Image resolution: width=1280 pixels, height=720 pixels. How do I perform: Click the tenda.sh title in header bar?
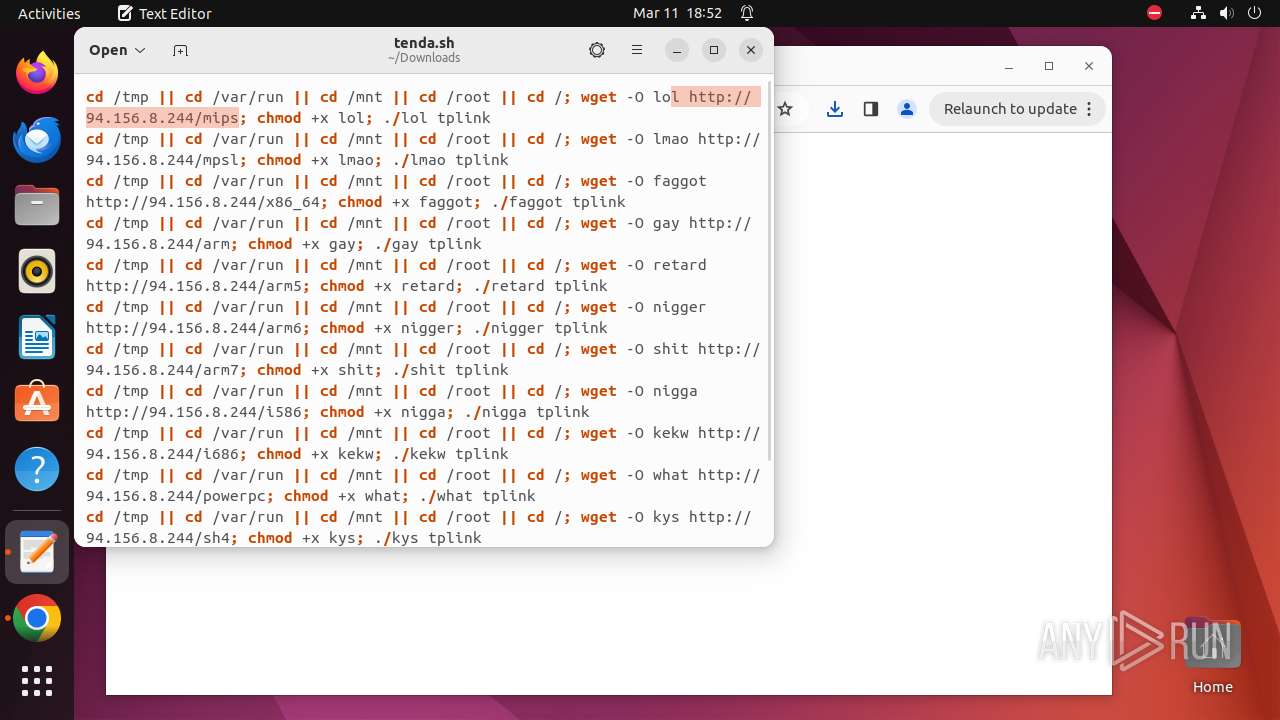424,43
